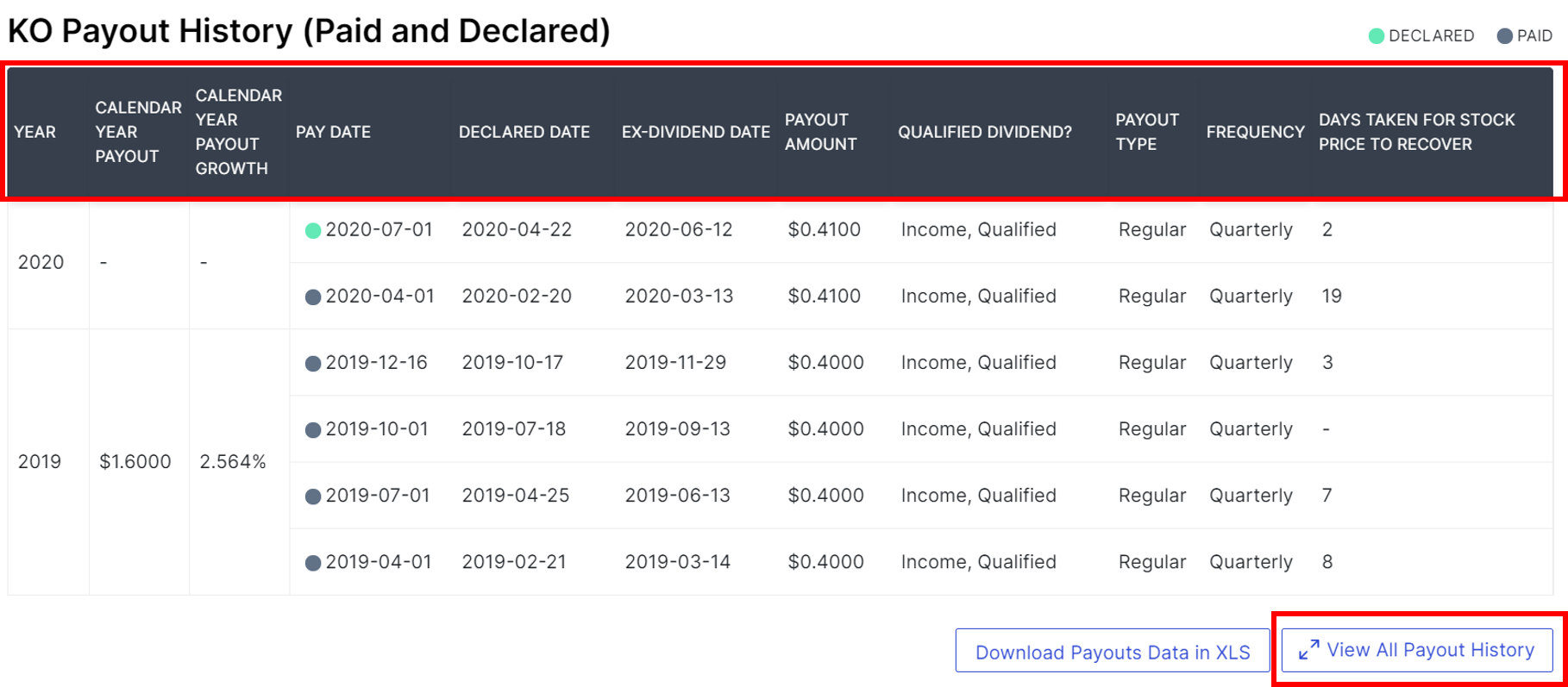Click the View All Payout History button
This screenshot has height=687, width=1568.
click(x=1417, y=650)
